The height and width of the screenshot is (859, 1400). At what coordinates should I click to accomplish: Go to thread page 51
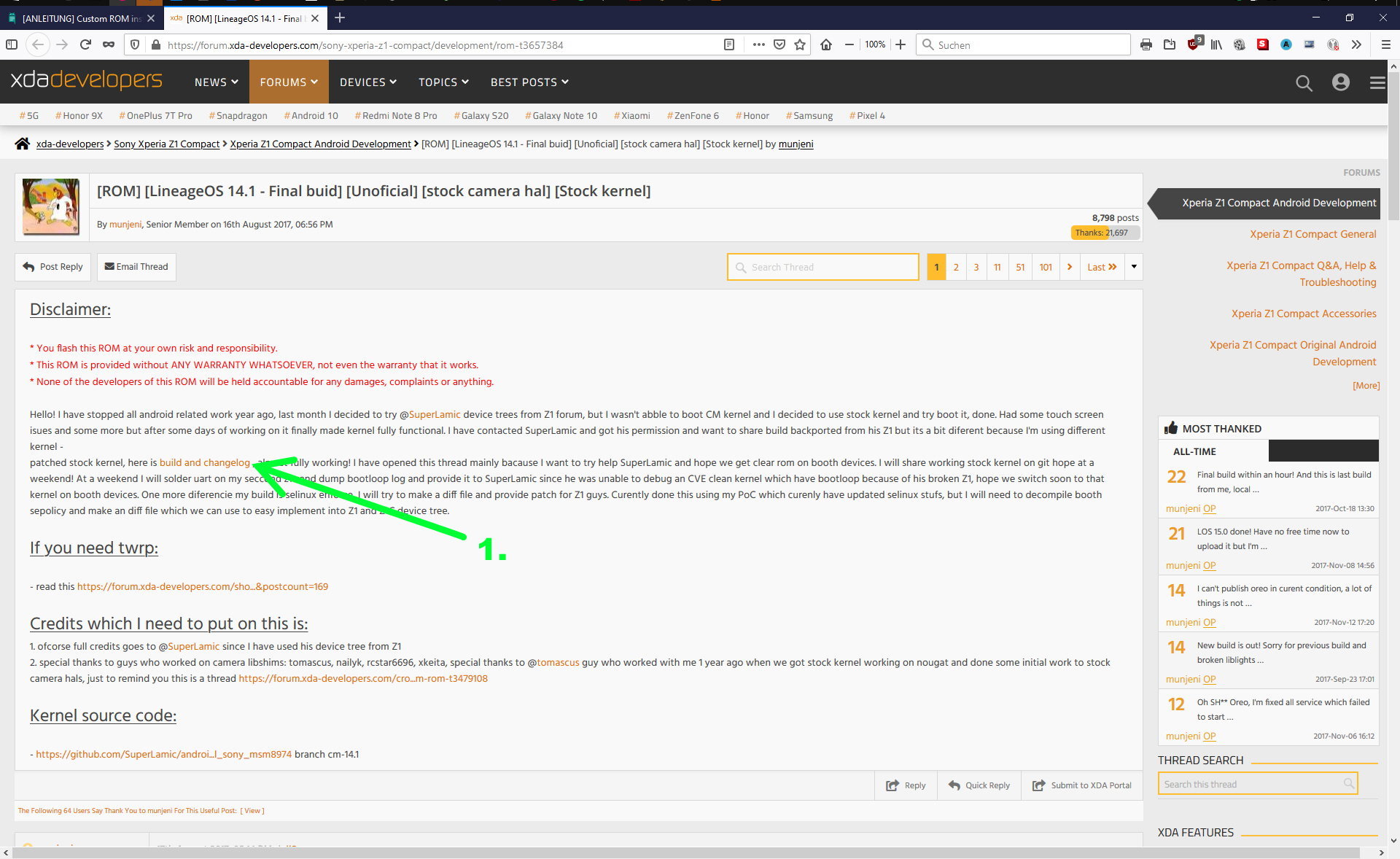(x=1020, y=267)
